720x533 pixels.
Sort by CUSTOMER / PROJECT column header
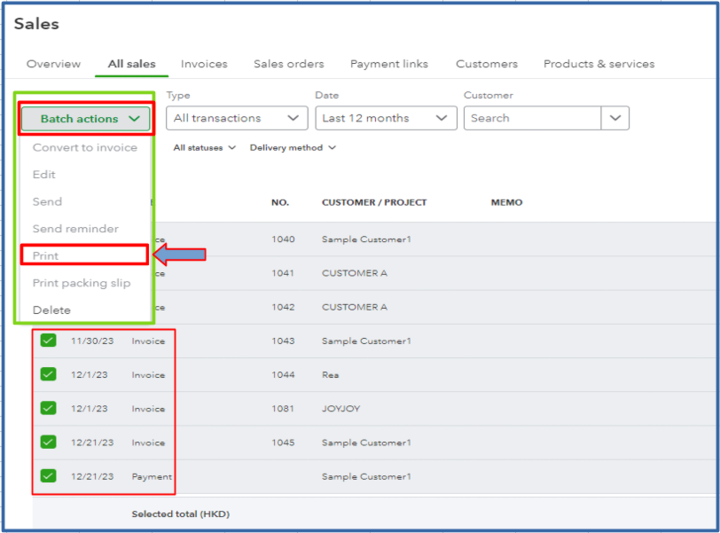point(374,202)
